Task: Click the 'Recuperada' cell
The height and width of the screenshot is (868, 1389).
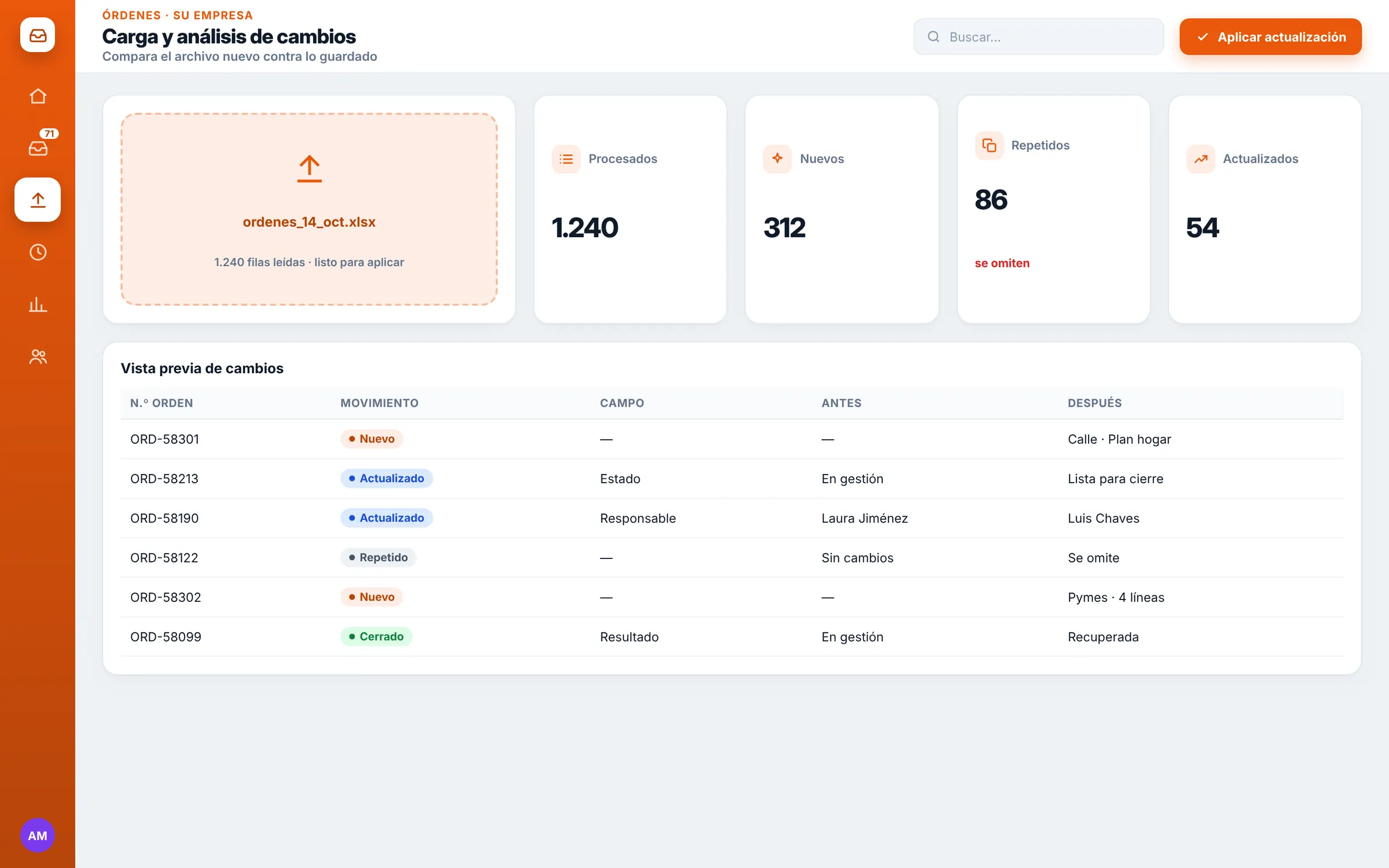Action: click(1103, 637)
